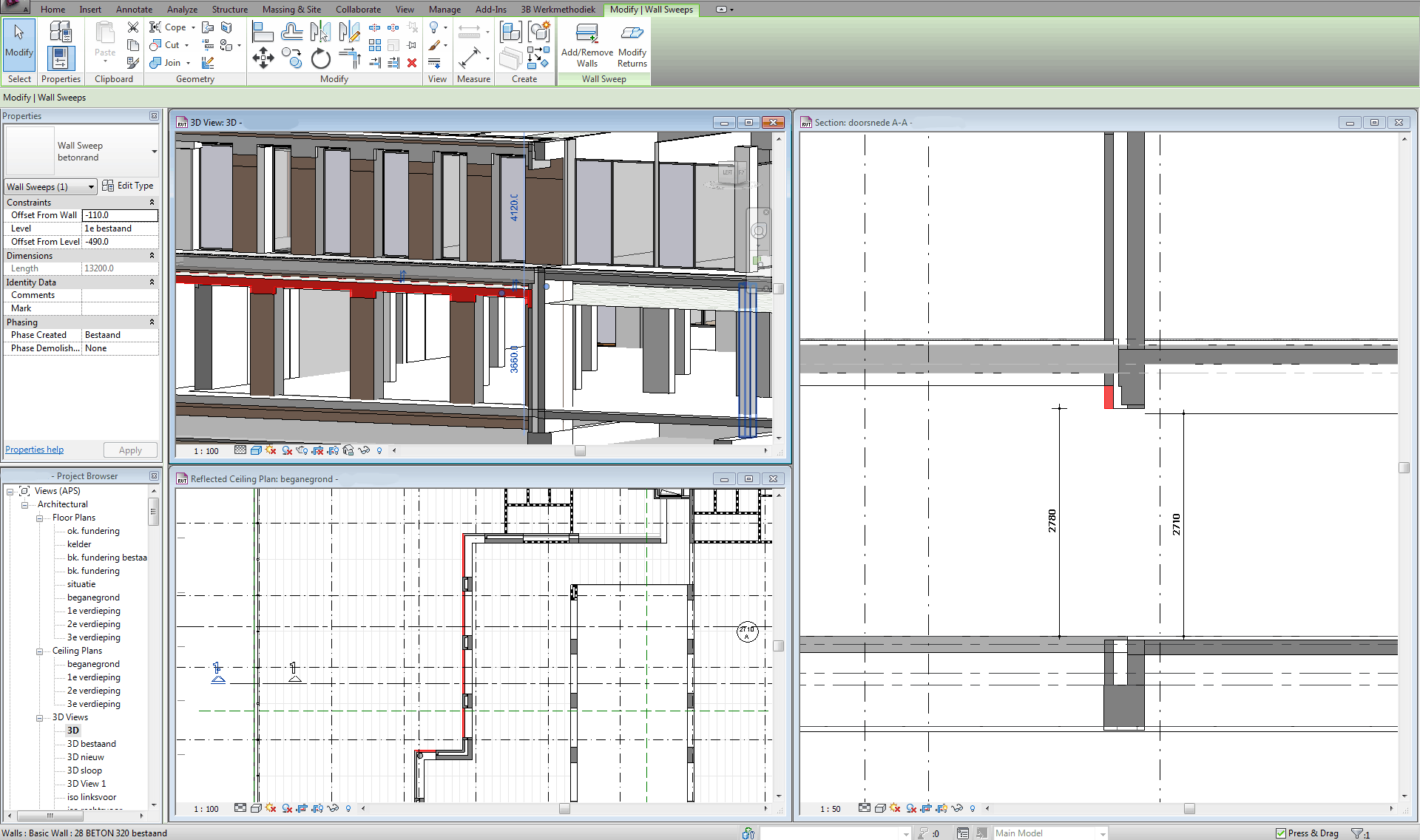Click the Edit Type button
1420x840 pixels.
click(129, 186)
